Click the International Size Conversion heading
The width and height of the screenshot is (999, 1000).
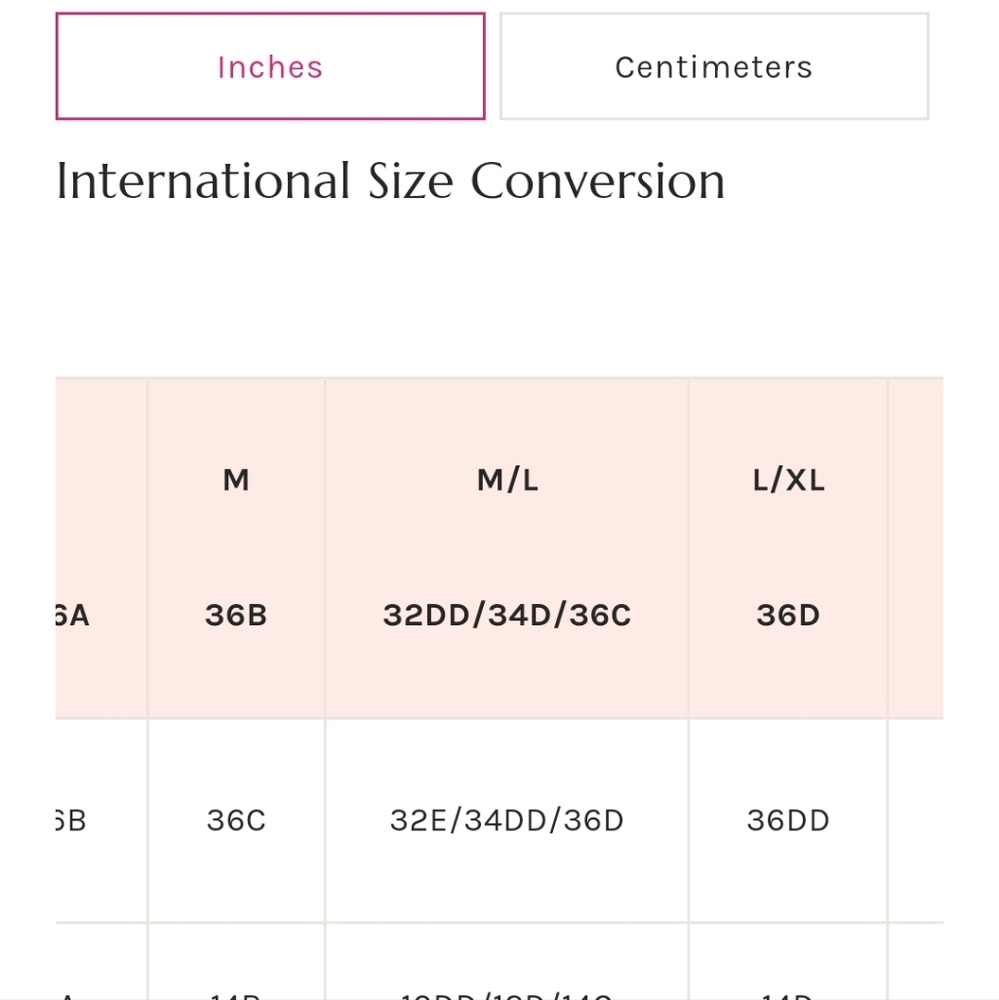pyautogui.click(x=390, y=181)
